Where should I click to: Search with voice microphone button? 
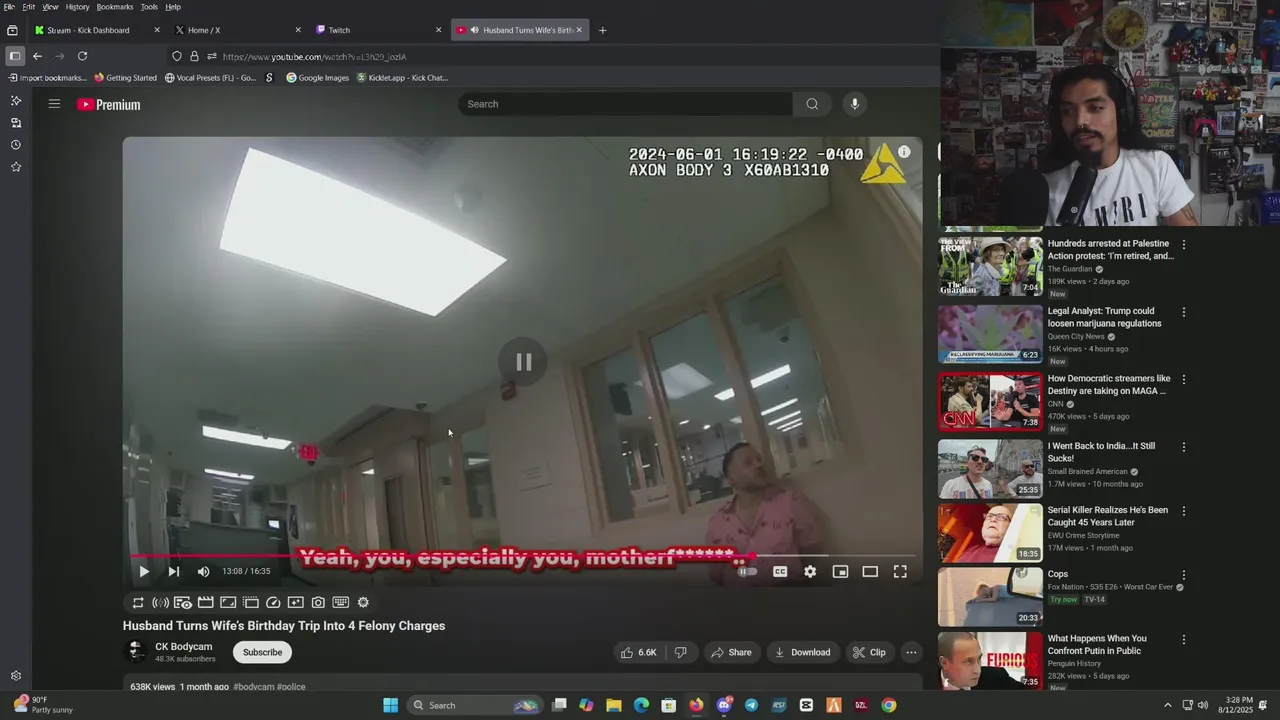(854, 104)
